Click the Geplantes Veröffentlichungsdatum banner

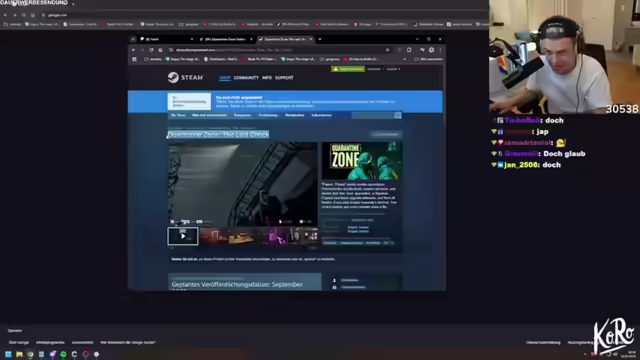pos(244,282)
